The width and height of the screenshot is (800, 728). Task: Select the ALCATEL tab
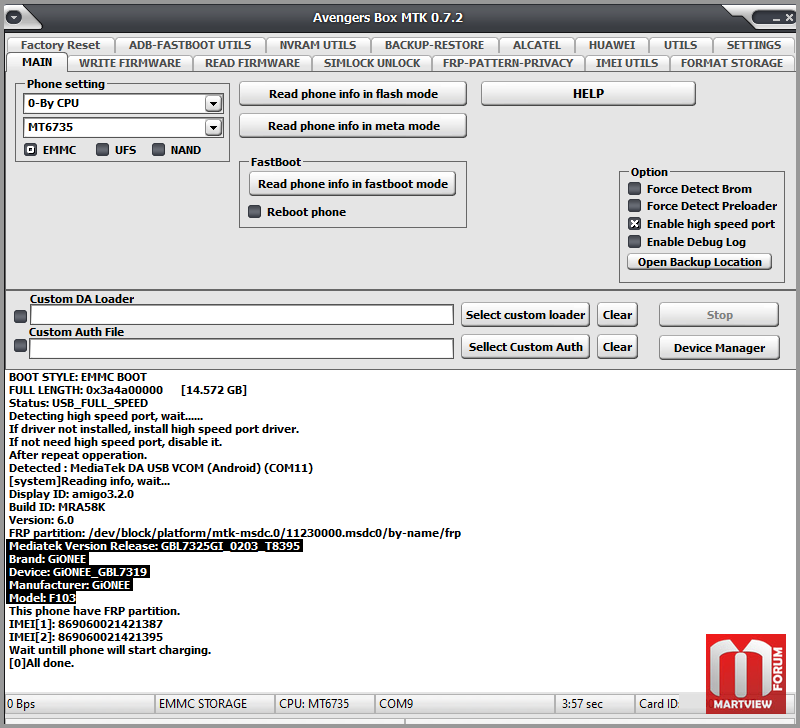tap(536, 45)
